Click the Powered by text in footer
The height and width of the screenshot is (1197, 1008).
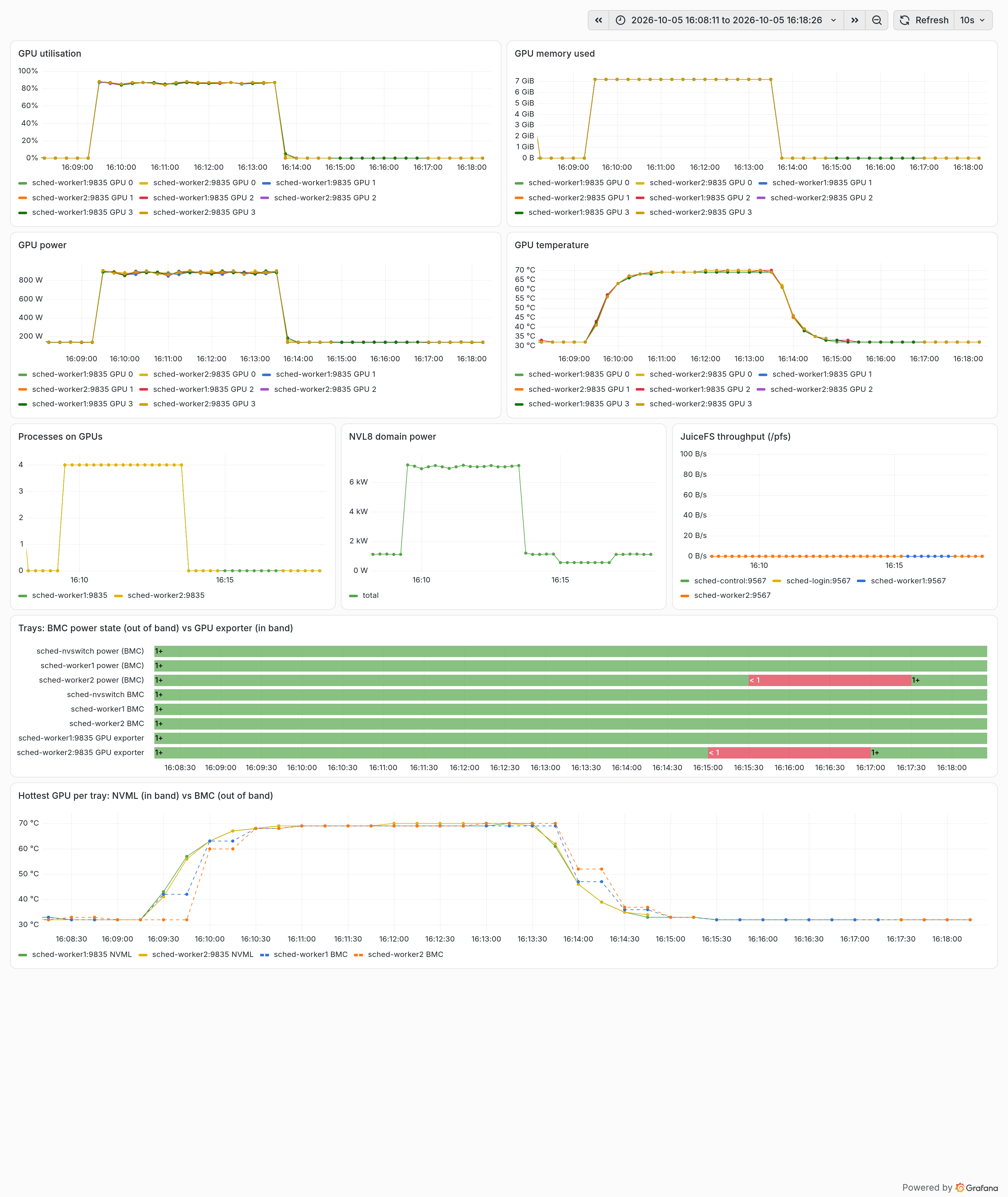coord(927,1187)
